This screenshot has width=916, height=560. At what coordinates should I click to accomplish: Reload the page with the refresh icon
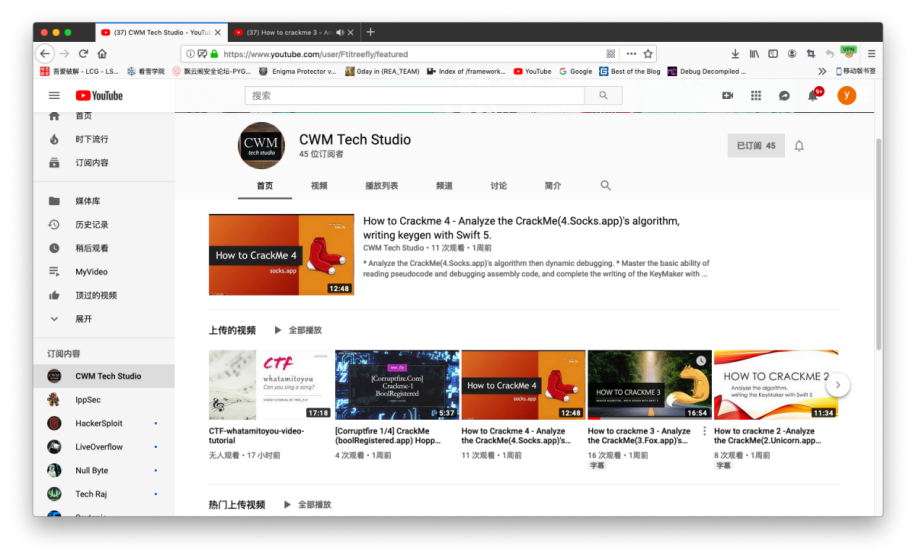click(x=83, y=54)
